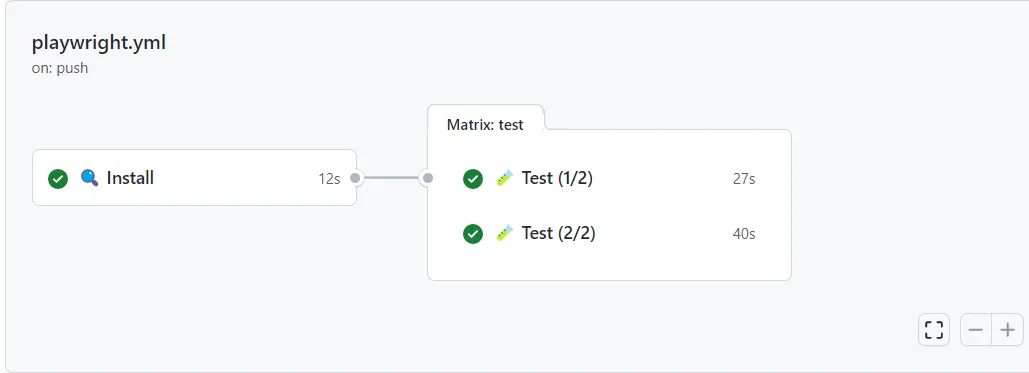Click the 27s duration of Test (1/2)

[x=744, y=179]
